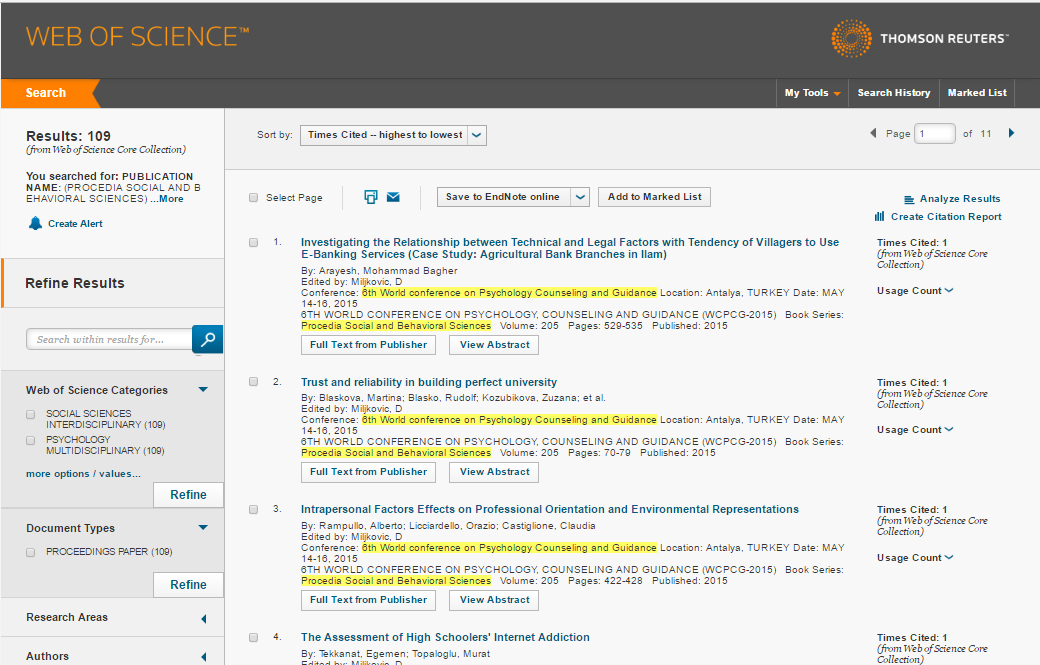The image size is (1040, 665).
Task: Check the box for result 2
Action: tap(253, 382)
